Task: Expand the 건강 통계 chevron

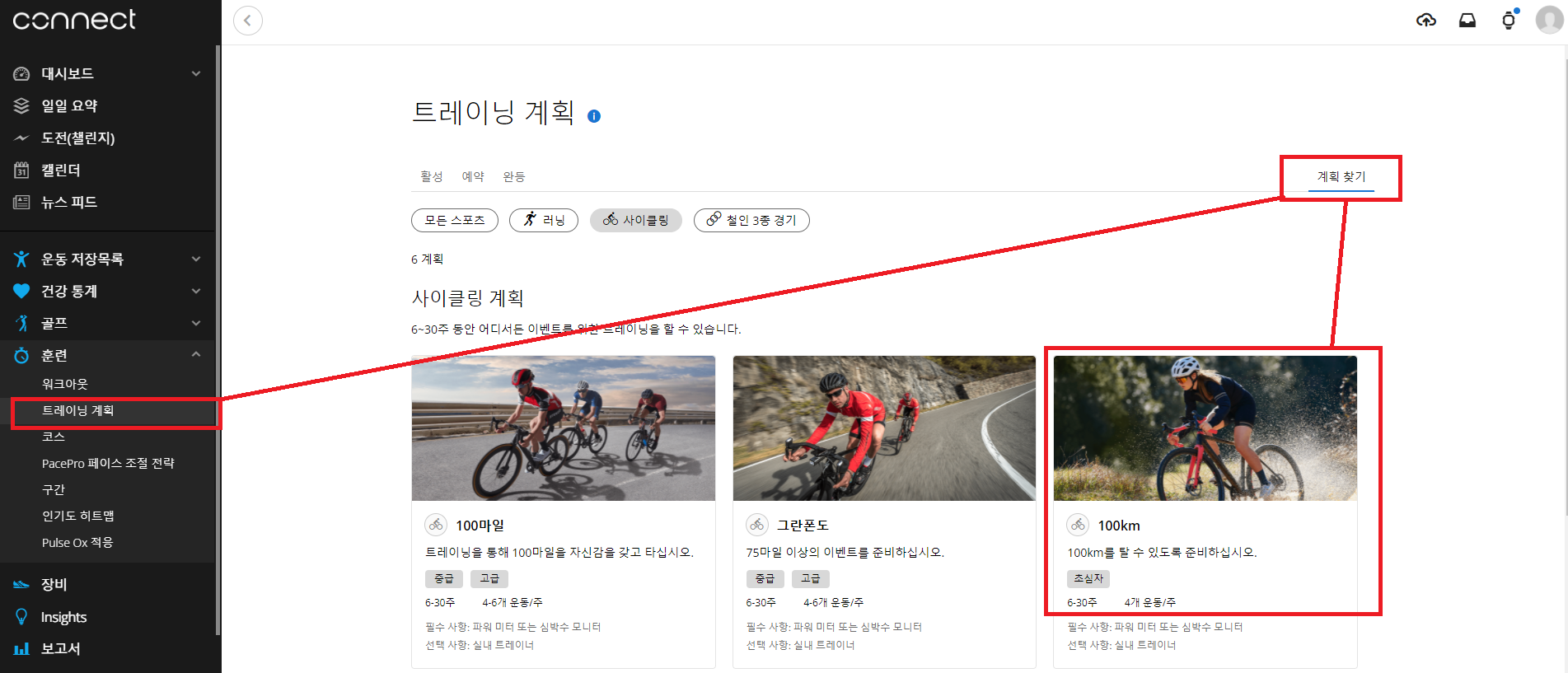Action: (x=196, y=291)
